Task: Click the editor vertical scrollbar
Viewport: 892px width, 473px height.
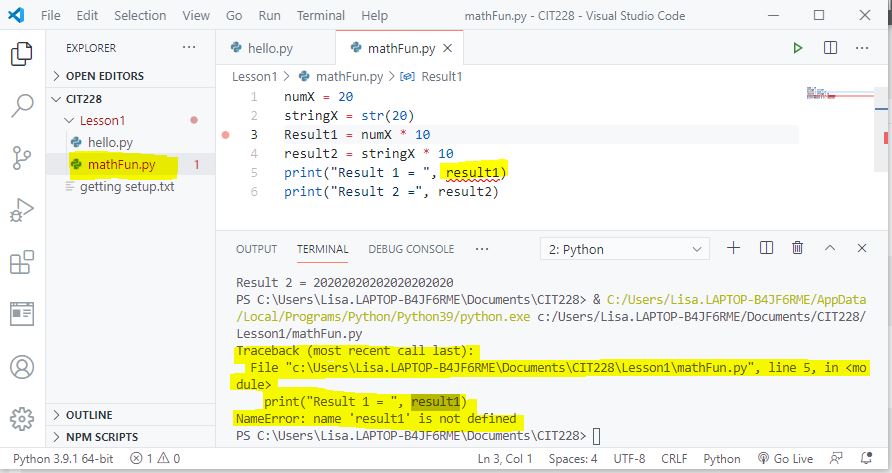Action: pyautogui.click(x=881, y=128)
